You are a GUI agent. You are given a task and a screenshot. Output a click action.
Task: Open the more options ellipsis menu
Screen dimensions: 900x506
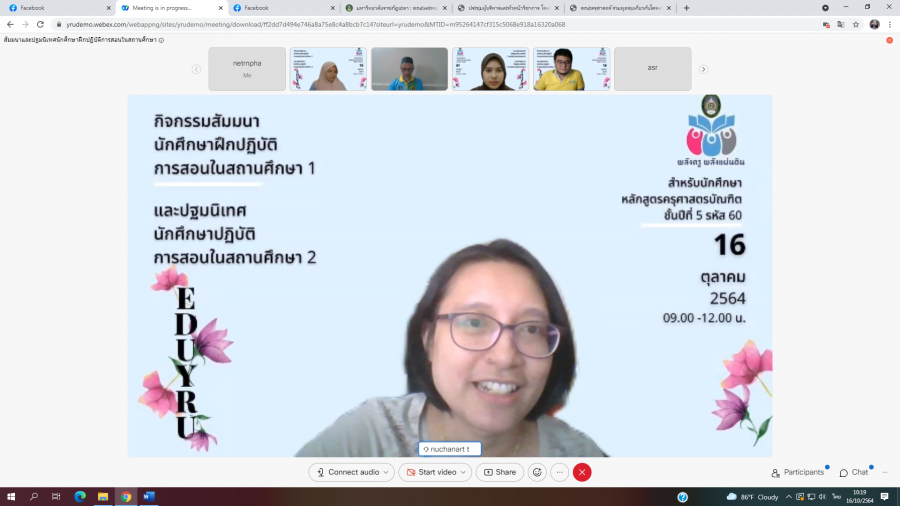(x=560, y=472)
